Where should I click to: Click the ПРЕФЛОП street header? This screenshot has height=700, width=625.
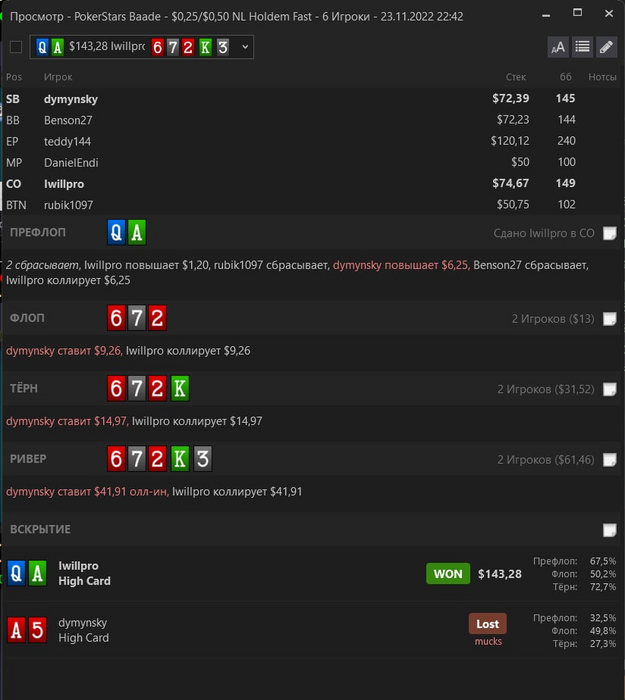pyautogui.click(x=38, y=232)
